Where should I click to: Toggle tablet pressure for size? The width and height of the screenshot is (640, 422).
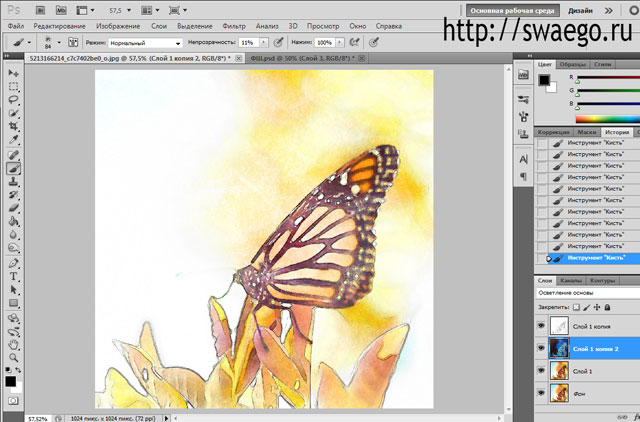click(373, 42)
